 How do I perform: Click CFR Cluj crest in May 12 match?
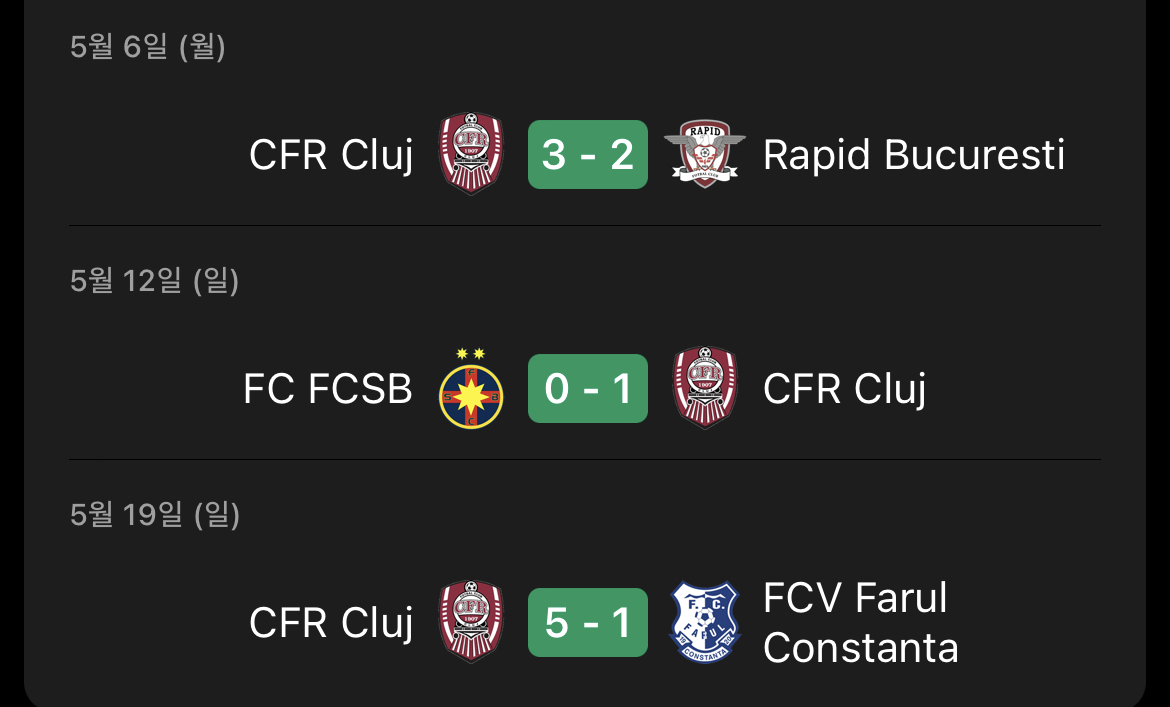click(705, 388)
